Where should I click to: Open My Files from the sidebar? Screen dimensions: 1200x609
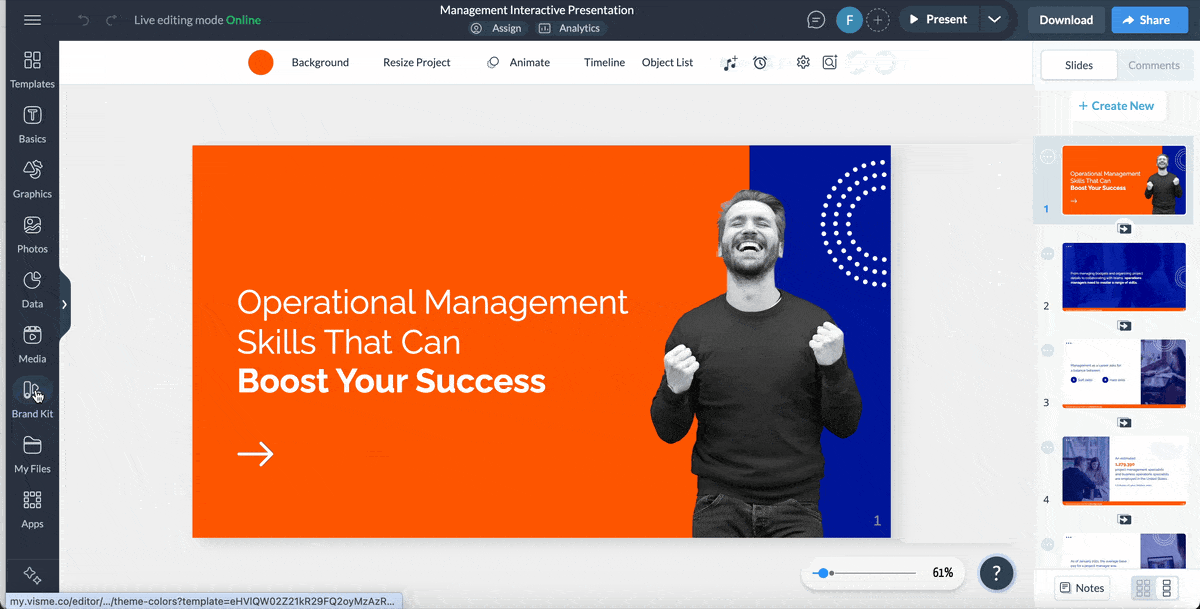(x=31, y=453)
